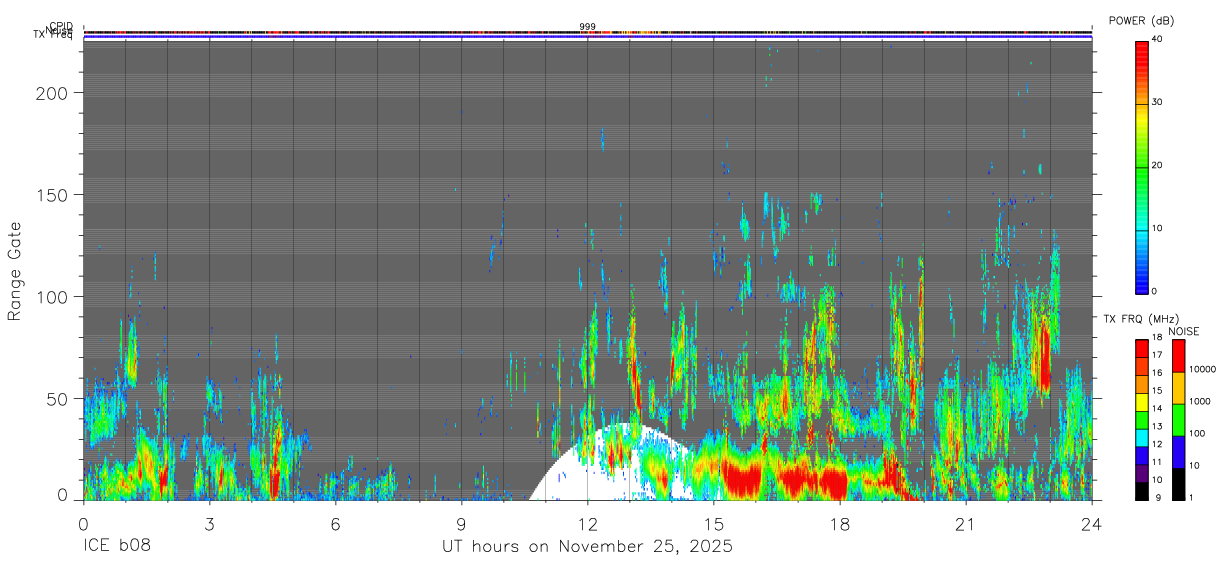
Task: Click the 999 CPID value at top
Action: pyautogui.click(x=587, y=26)
